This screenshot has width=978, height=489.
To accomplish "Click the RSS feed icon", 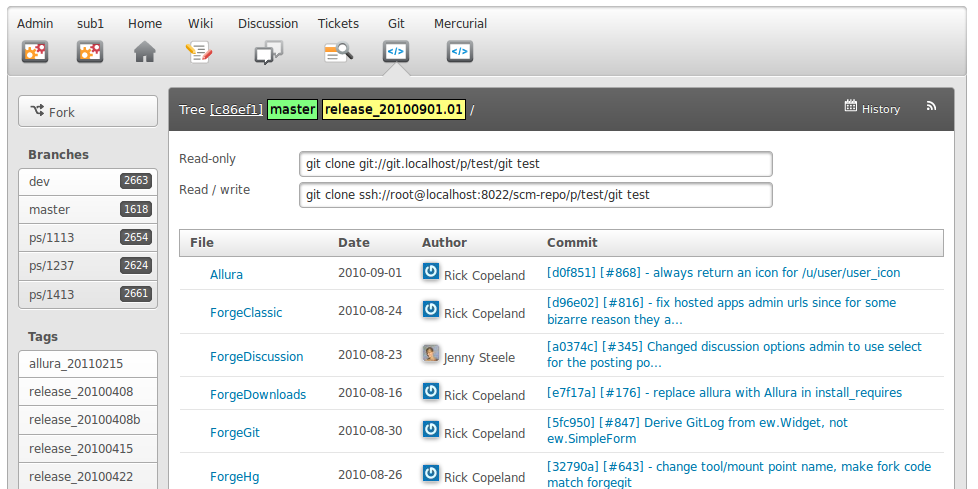I will (x=930, y=107).
